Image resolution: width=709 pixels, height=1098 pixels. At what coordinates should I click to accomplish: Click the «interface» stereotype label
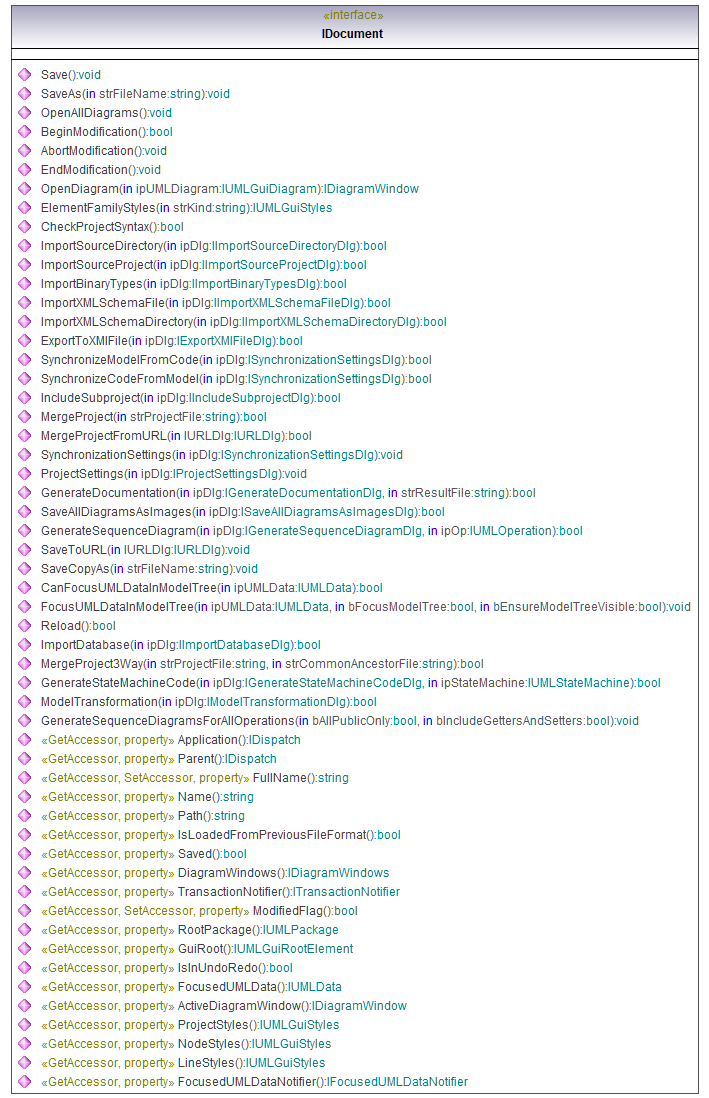[x=353, y=16]
